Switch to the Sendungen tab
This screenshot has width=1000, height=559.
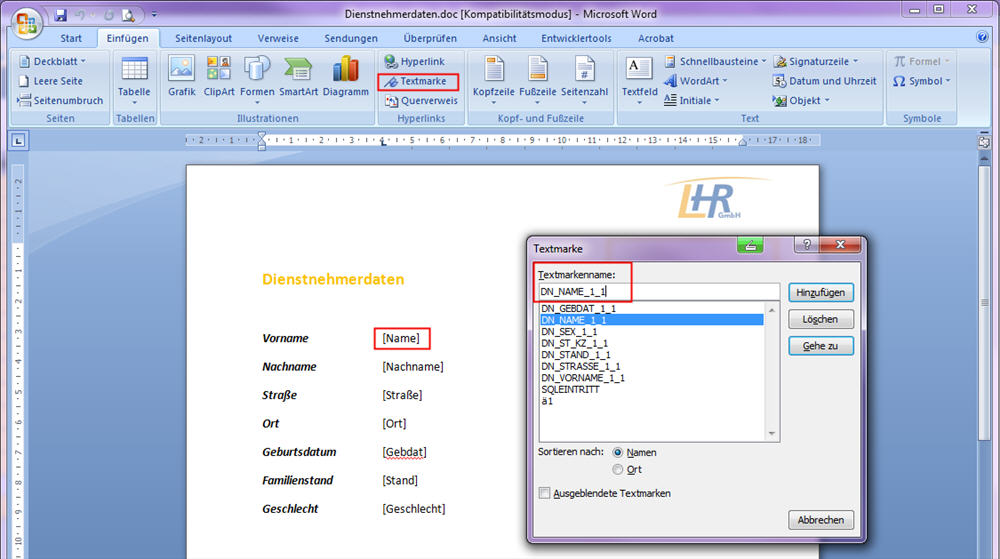click(x=351, y=38)
